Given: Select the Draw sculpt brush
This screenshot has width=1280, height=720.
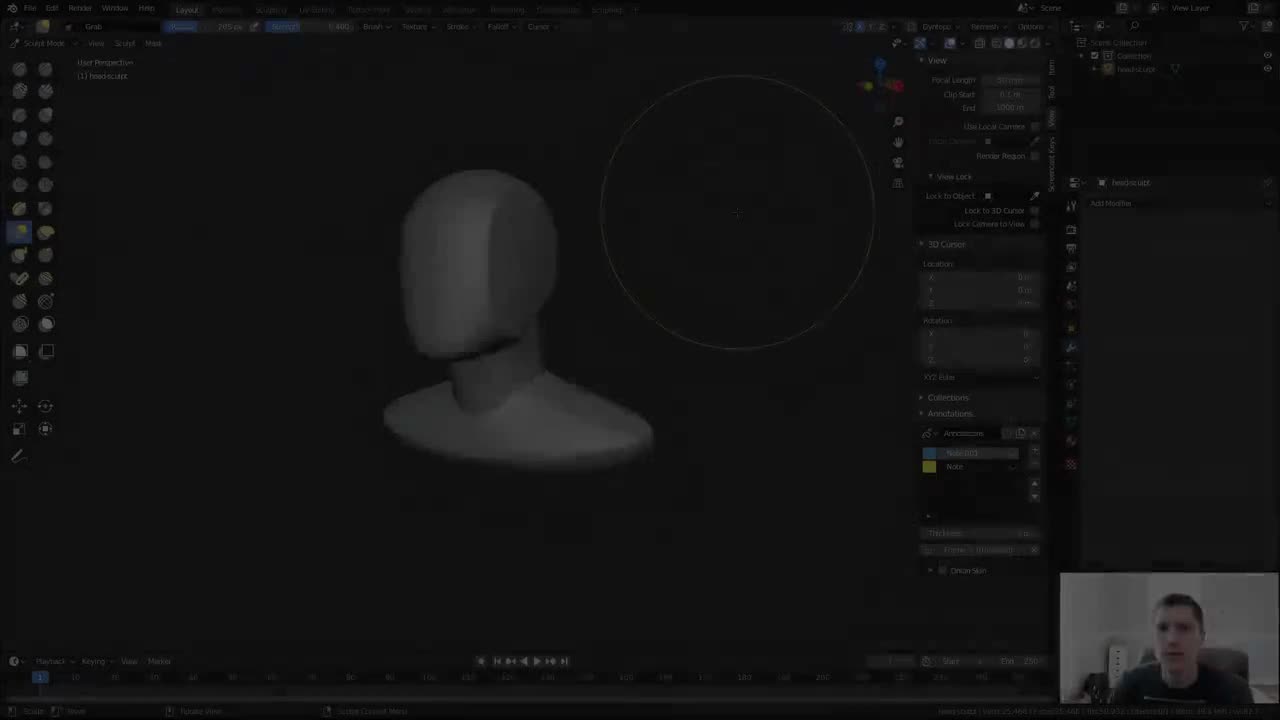Looking at the screenshot, I should point(20,68).
